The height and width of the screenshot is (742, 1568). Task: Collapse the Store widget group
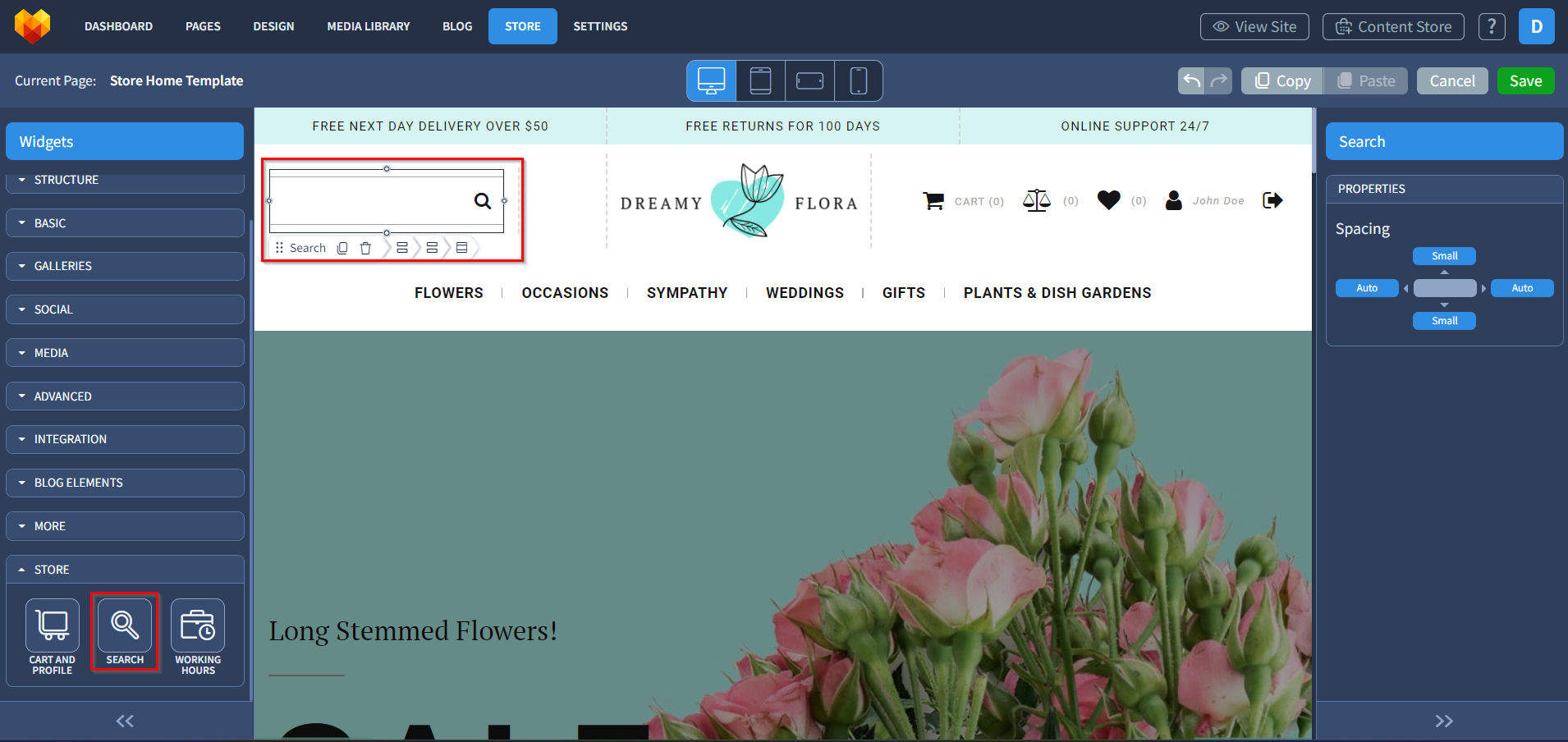(x=125, y=570)
